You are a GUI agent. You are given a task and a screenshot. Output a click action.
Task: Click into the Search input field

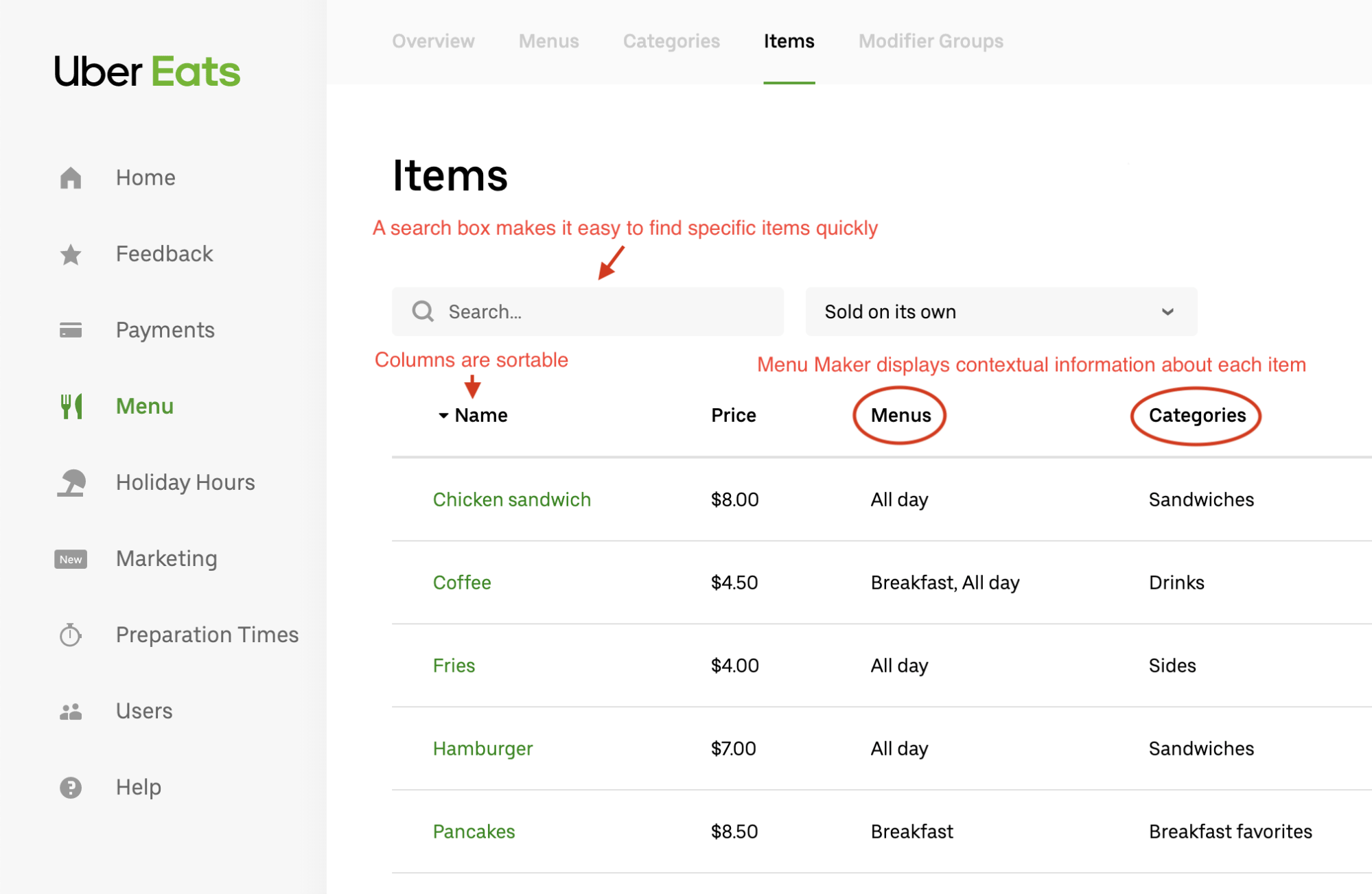coord(588,311)
